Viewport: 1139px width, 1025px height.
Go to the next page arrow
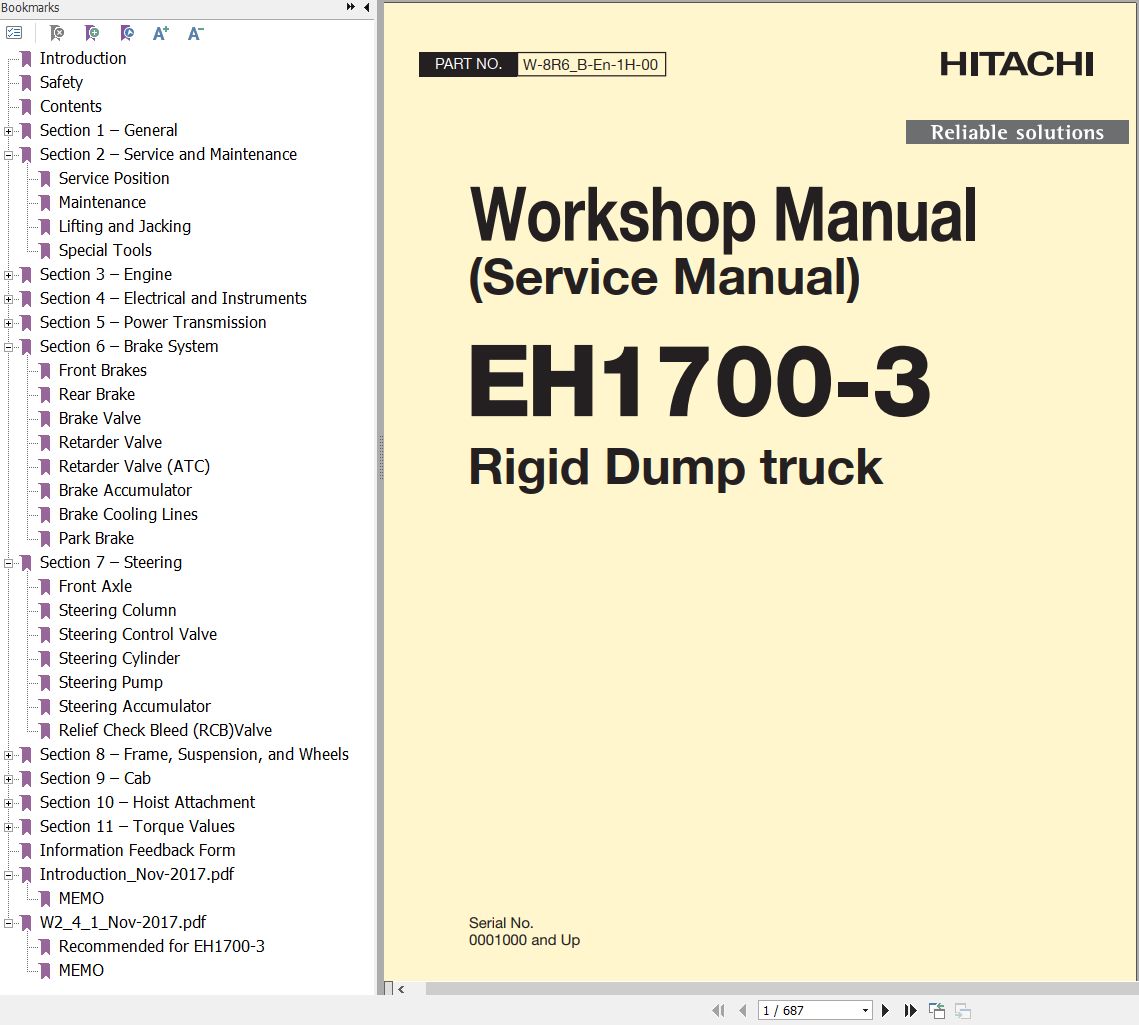coord(885,1011)
